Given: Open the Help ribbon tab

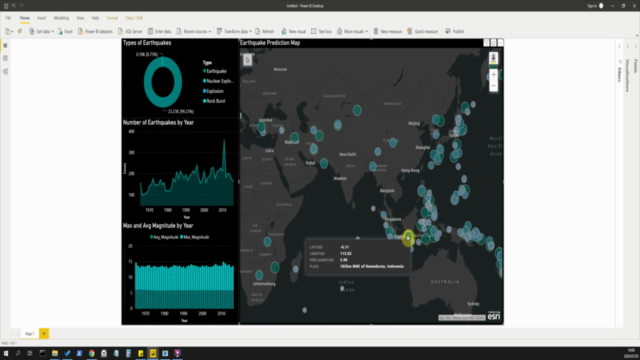Looking at the screenshot, I should tap(95, 18).
